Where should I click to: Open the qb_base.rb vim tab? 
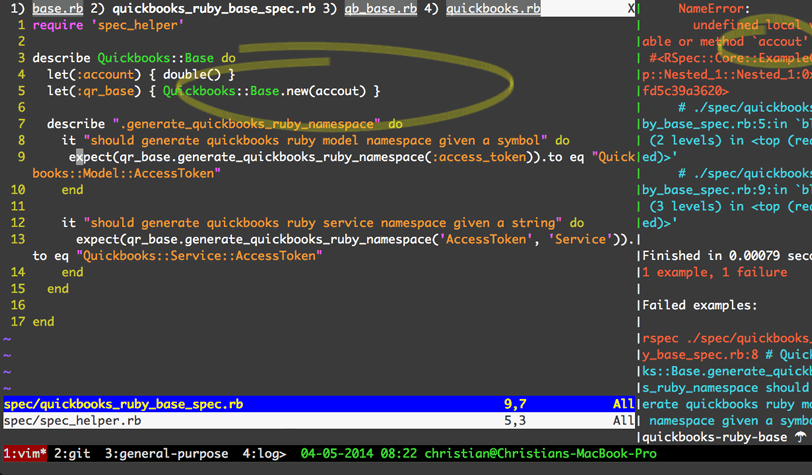pos(381,8)
